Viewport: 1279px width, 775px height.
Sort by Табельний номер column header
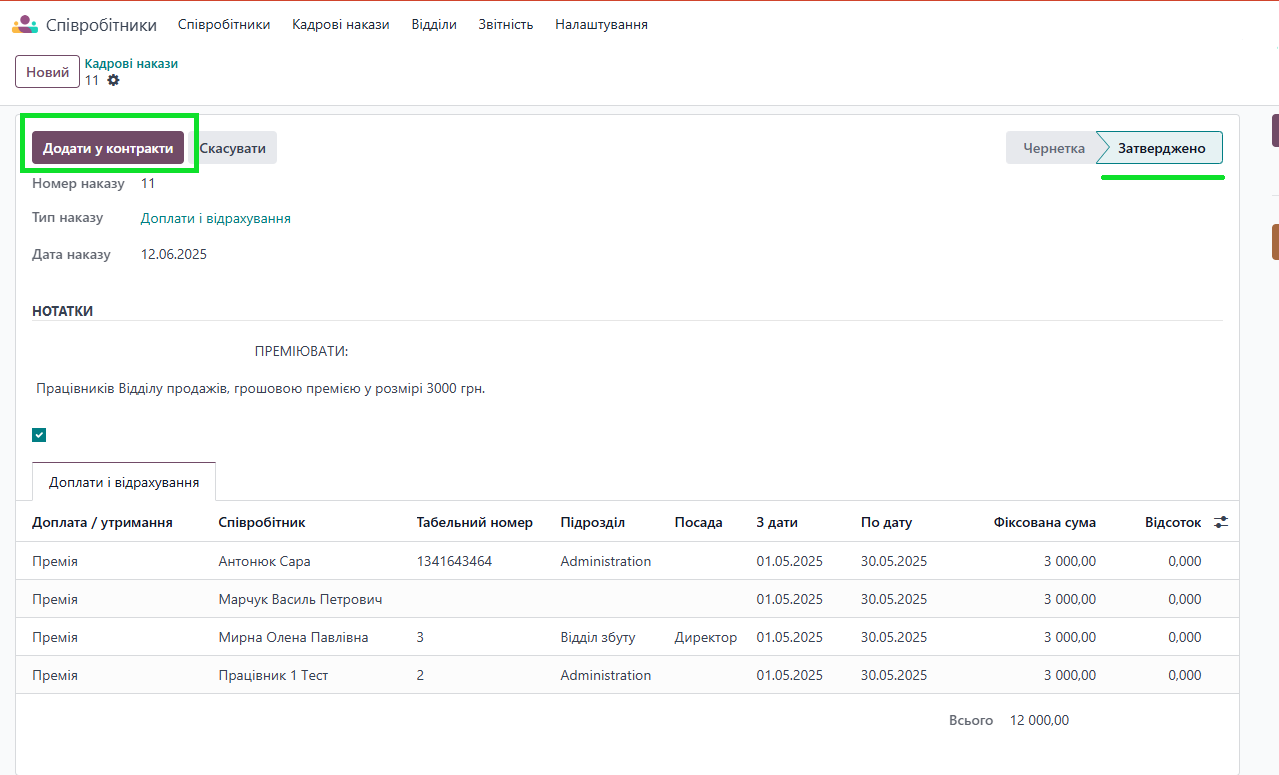[x=475, y=522]
